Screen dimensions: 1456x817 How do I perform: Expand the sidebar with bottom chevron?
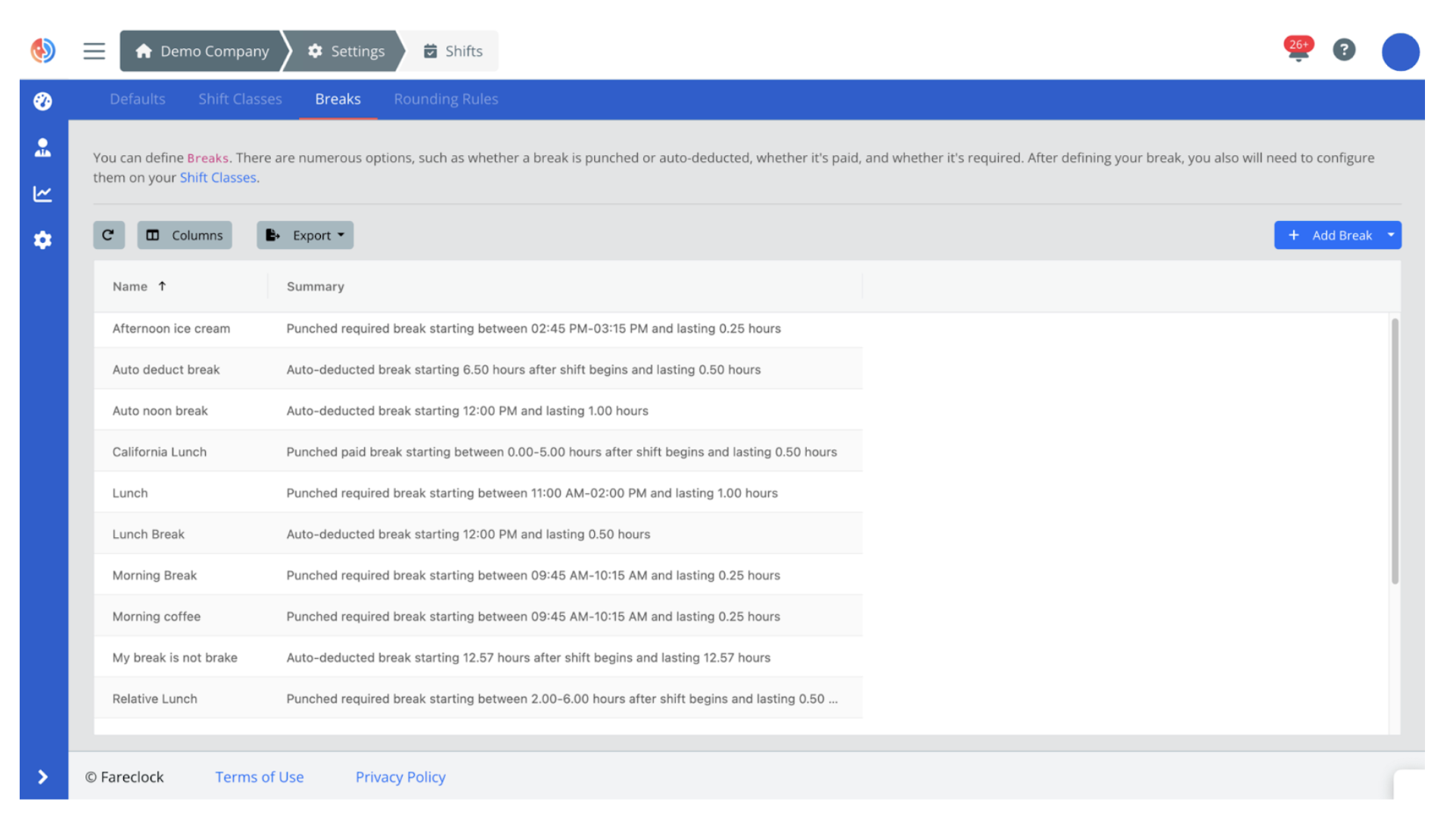[43, 777]
